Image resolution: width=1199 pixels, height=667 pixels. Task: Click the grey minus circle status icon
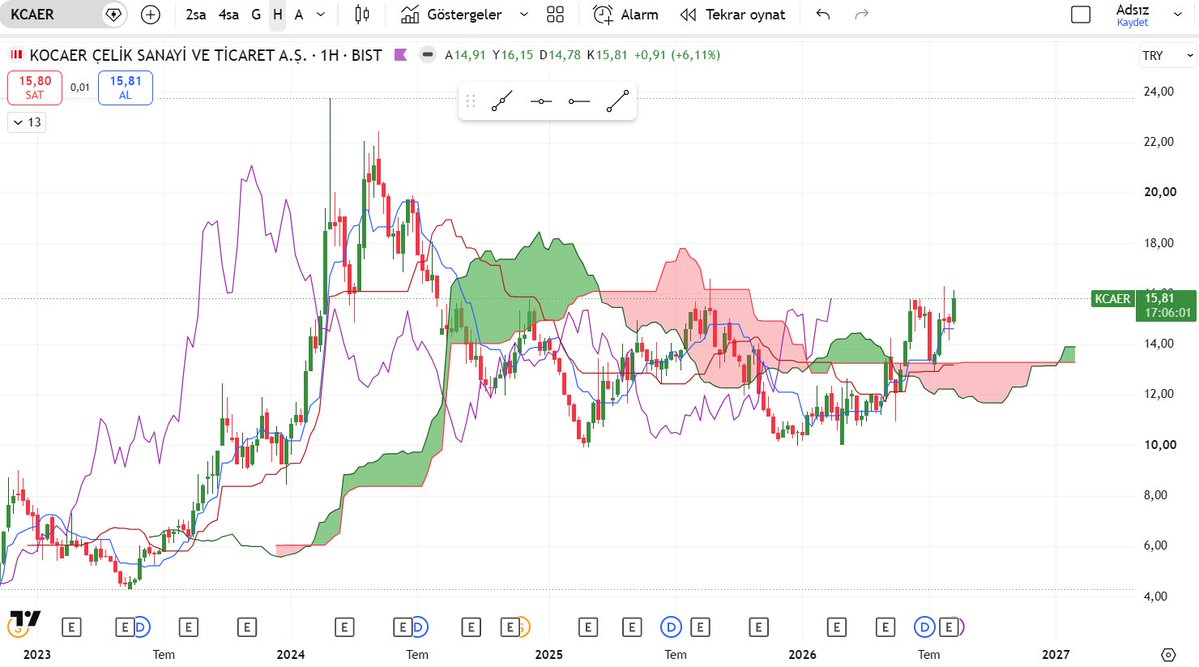(x=428, y=55)
